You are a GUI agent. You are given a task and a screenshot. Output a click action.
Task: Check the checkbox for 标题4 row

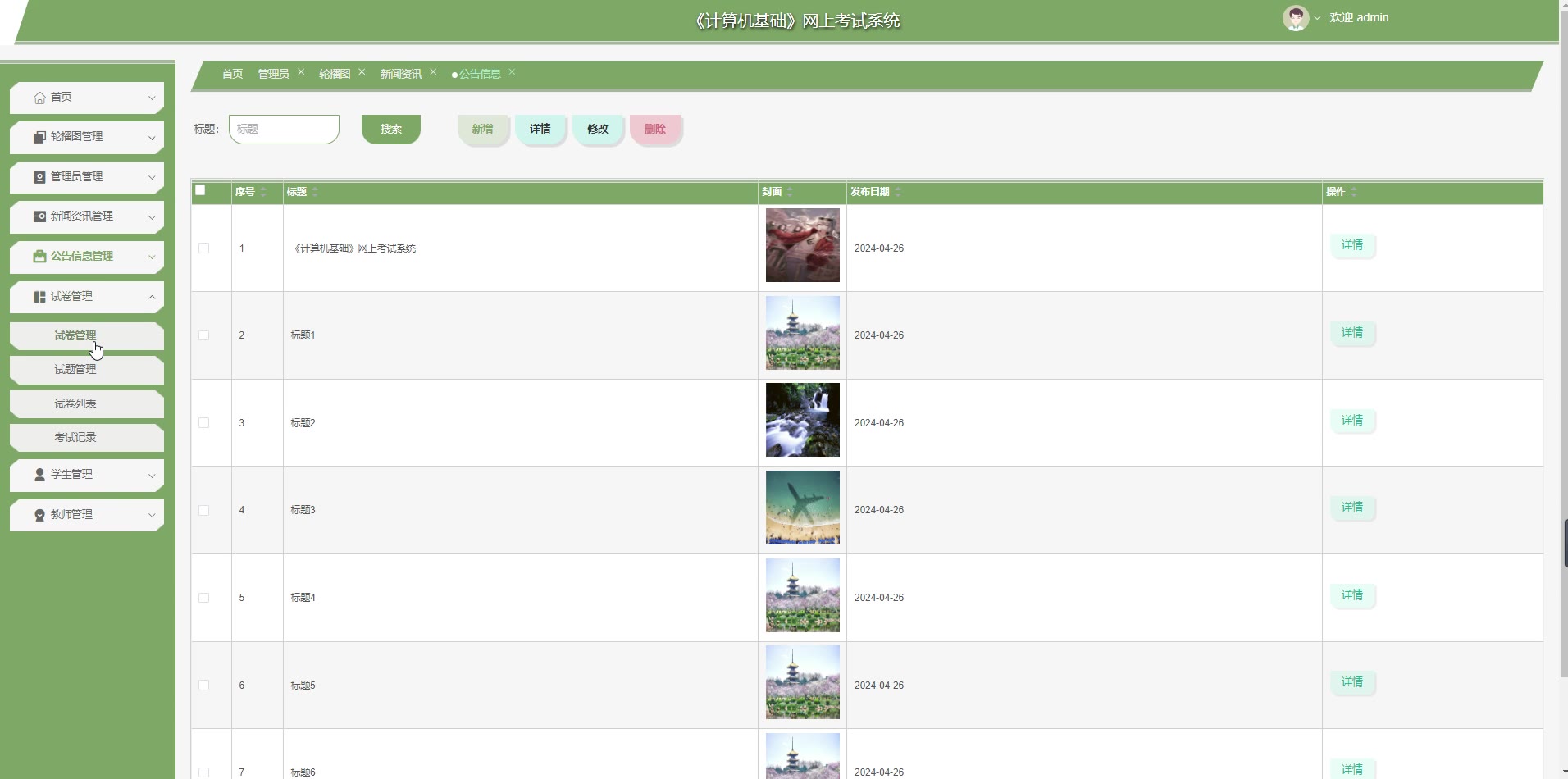click(x=203, y=598)
